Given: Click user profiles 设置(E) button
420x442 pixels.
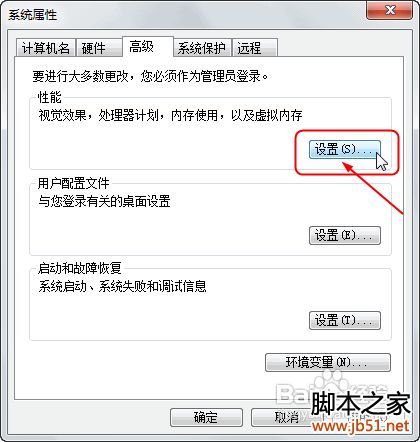Looking at the screenshot, I should click(345, 235).
